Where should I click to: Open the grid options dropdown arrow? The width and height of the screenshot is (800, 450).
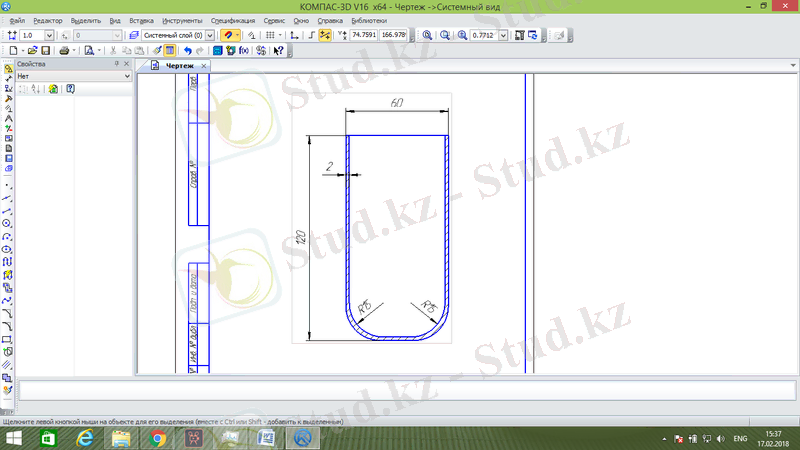click(x=280, y=35)
